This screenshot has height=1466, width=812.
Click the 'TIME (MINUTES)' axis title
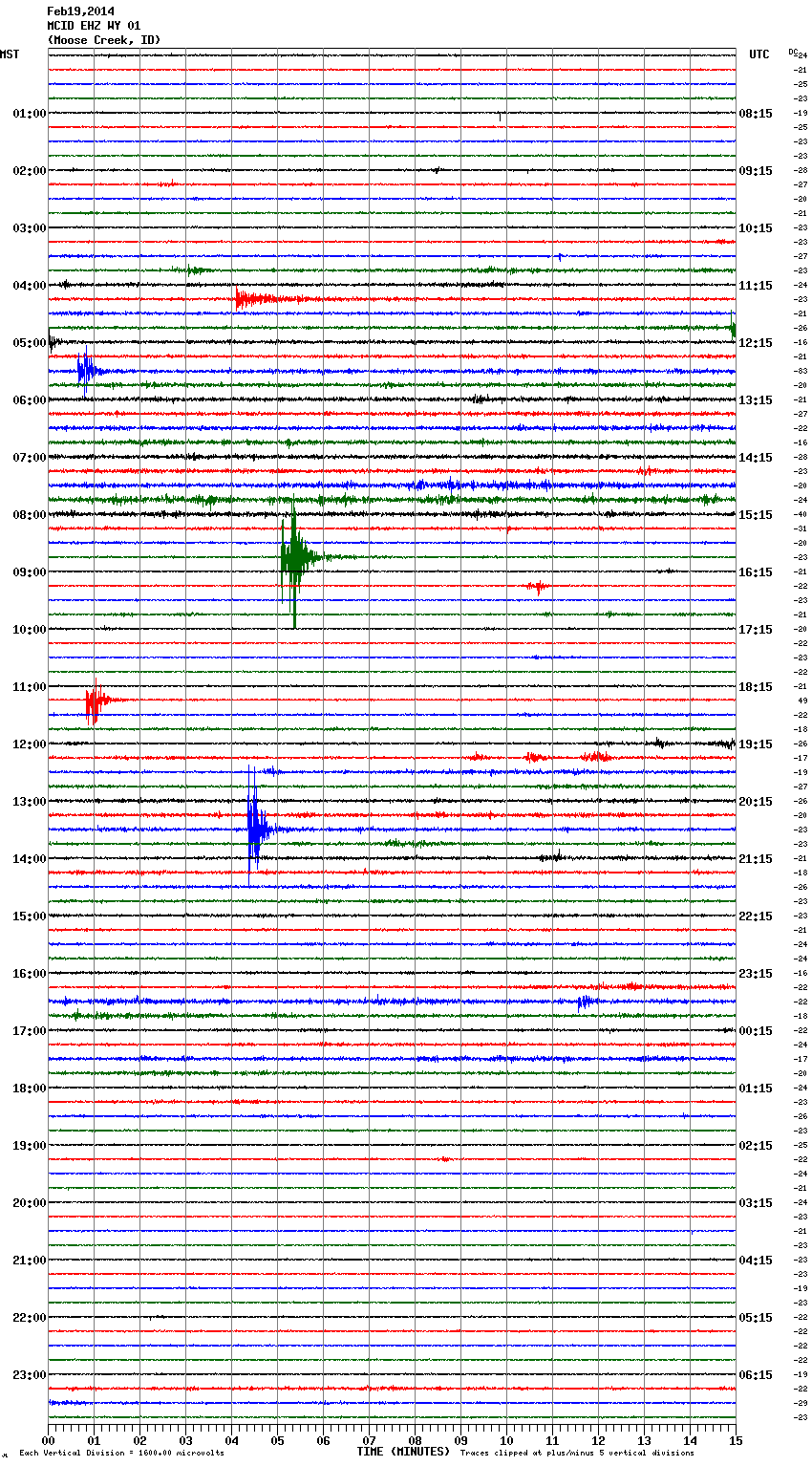(403, 1452)
